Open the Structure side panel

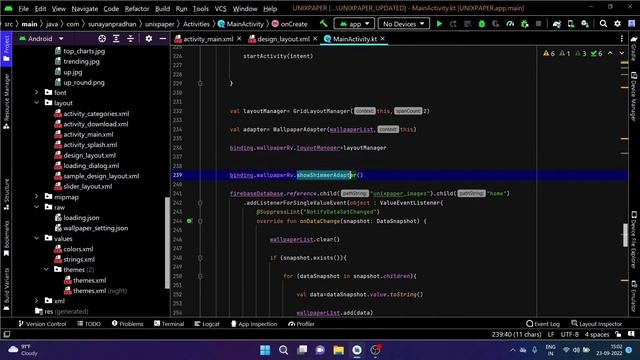click(x=6, y=194)
